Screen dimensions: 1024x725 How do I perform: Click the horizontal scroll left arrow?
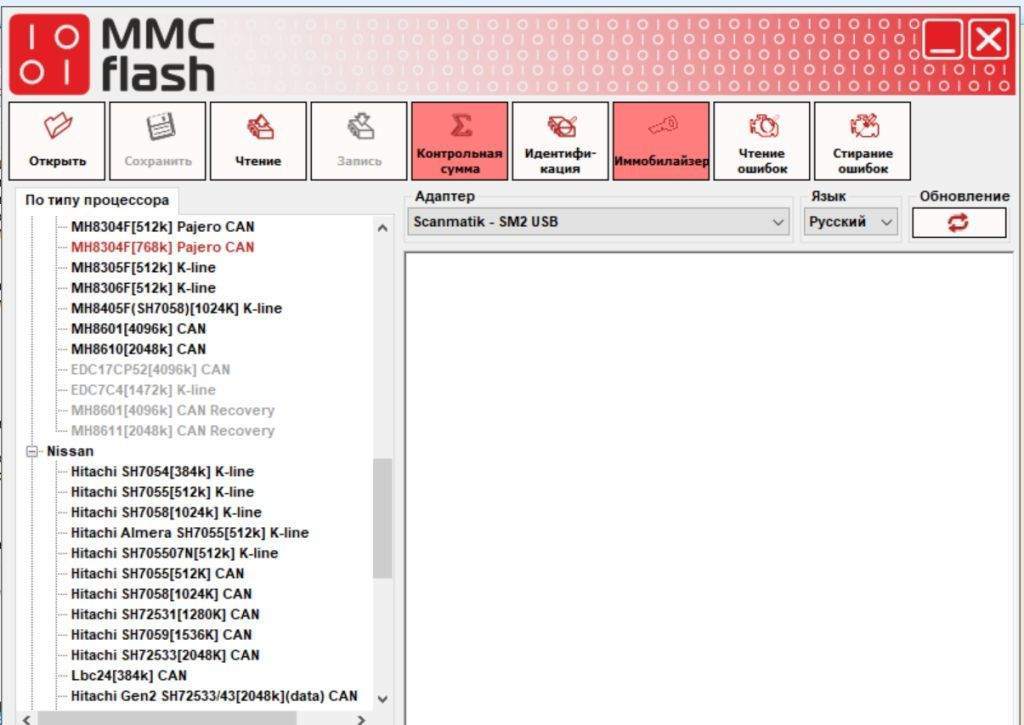pos(26,719)
